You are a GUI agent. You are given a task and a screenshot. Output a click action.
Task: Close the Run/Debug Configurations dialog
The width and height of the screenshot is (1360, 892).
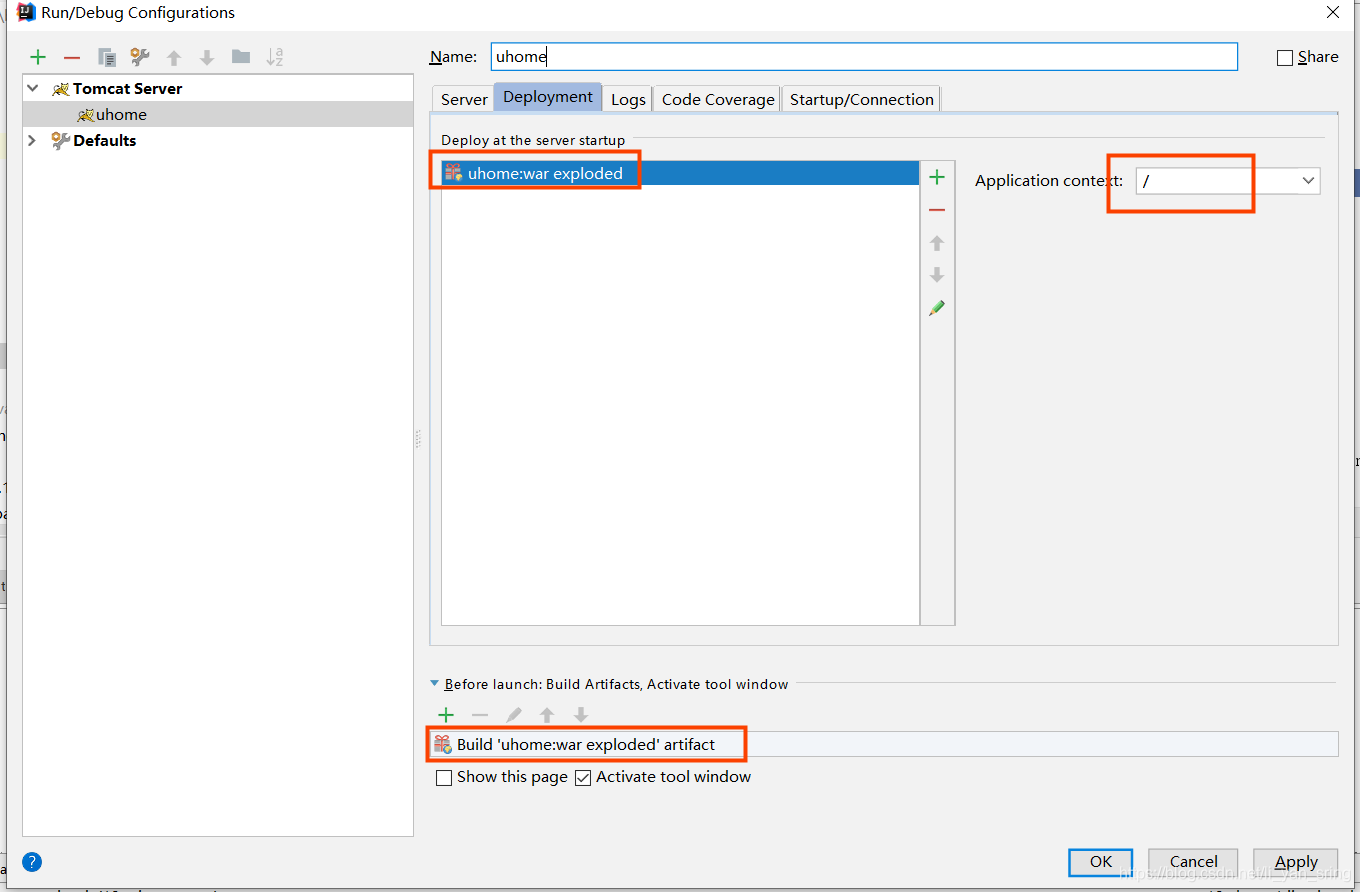pyautogui.click(x=1333, y=13)
